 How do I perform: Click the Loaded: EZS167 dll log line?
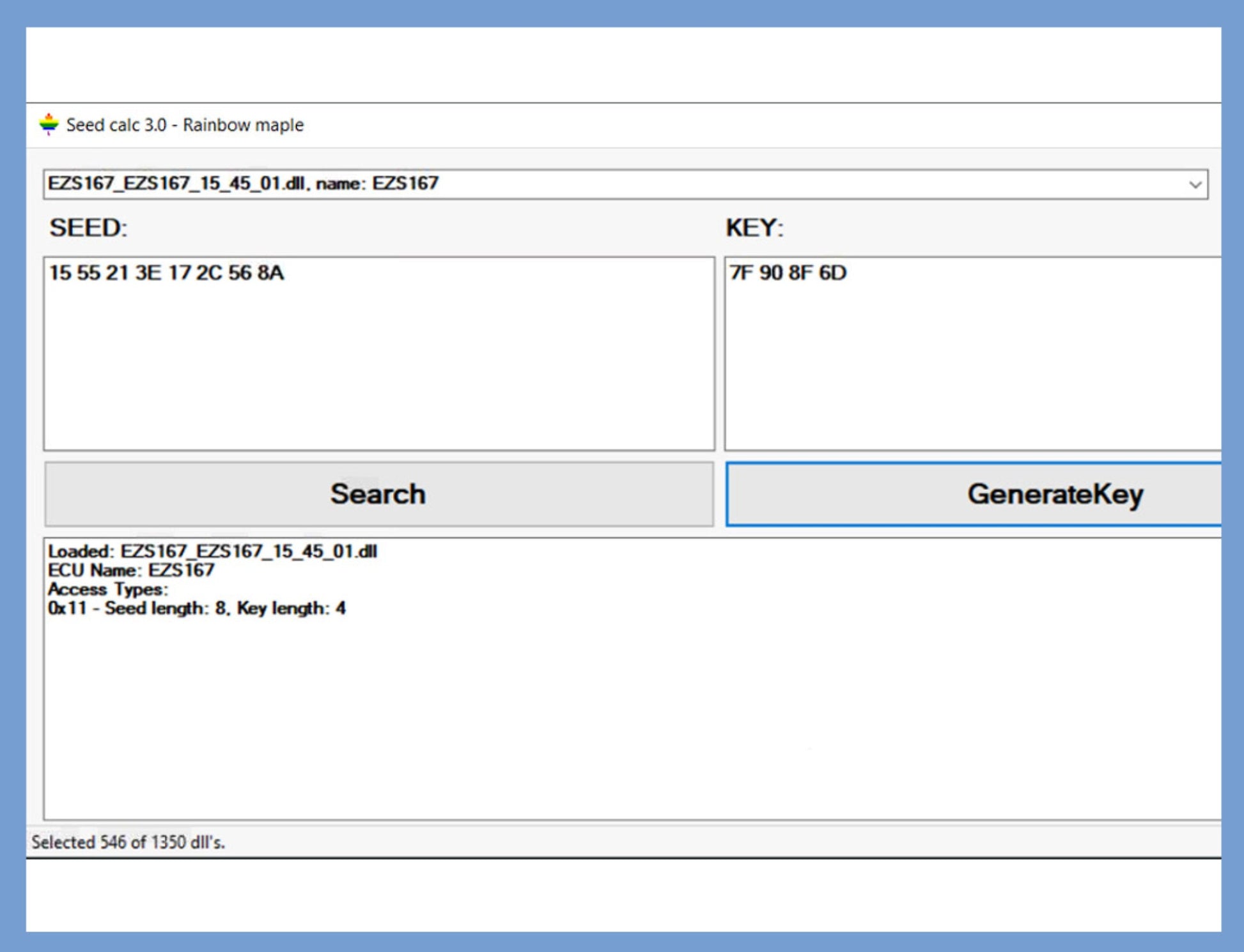coord(212,551)
